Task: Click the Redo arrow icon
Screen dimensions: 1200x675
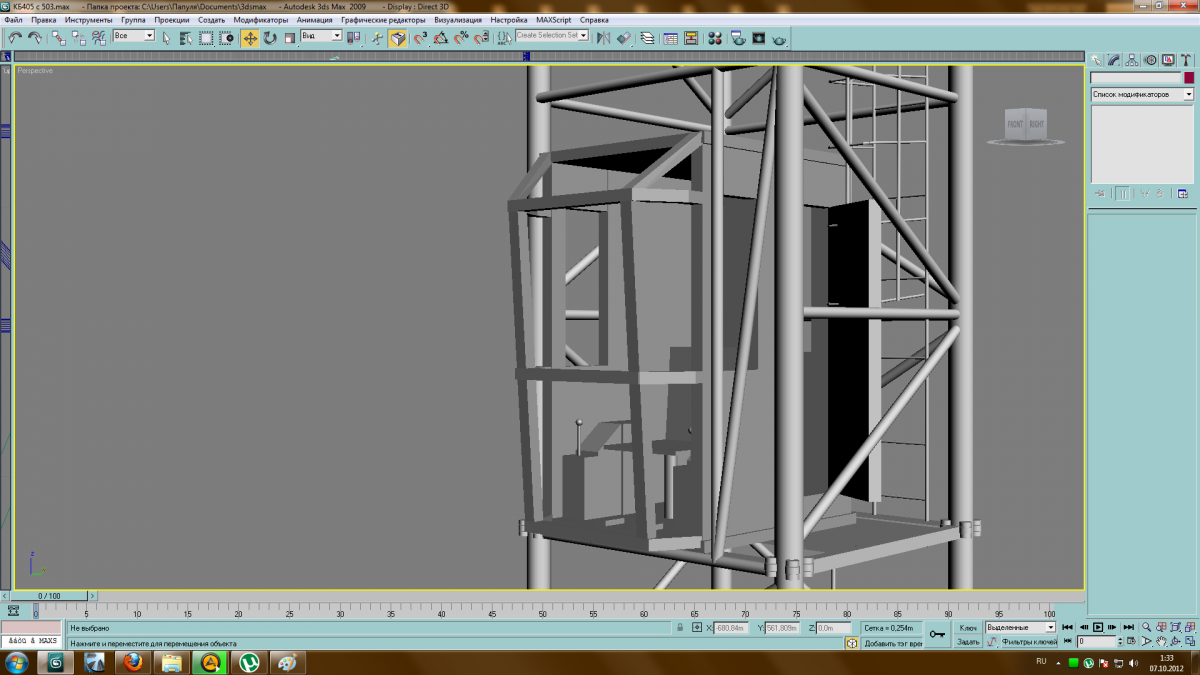Action: pyautogui.click(x=35, y=38)
